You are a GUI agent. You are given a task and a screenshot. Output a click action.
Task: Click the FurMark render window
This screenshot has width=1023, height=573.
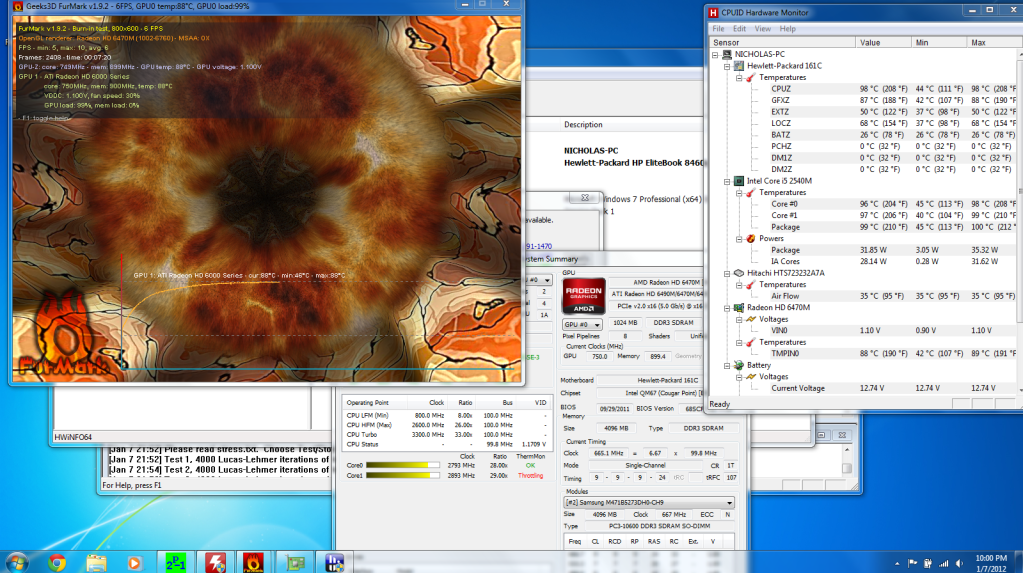click(267, 198)
